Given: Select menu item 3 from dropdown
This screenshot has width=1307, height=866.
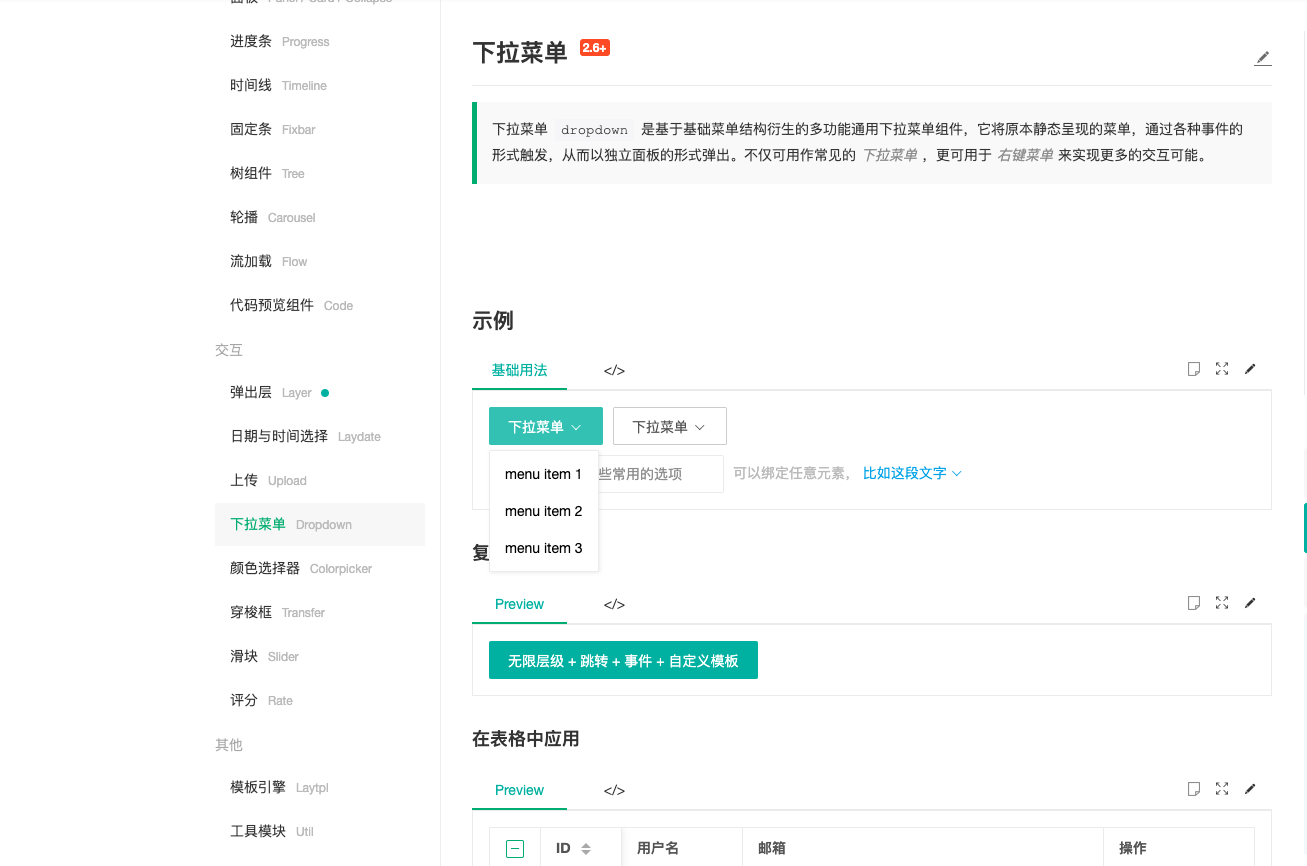Looking at the screenshot, I should 544,548.
